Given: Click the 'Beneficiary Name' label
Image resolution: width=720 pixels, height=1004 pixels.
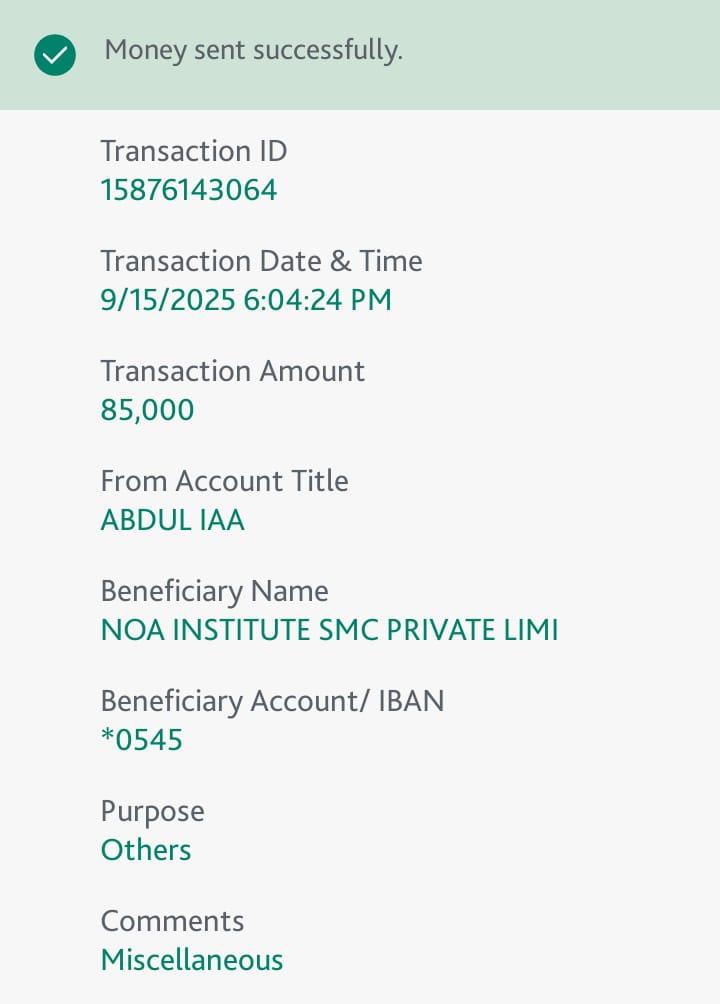Looking at the screenshot, I should click(214, 591).
